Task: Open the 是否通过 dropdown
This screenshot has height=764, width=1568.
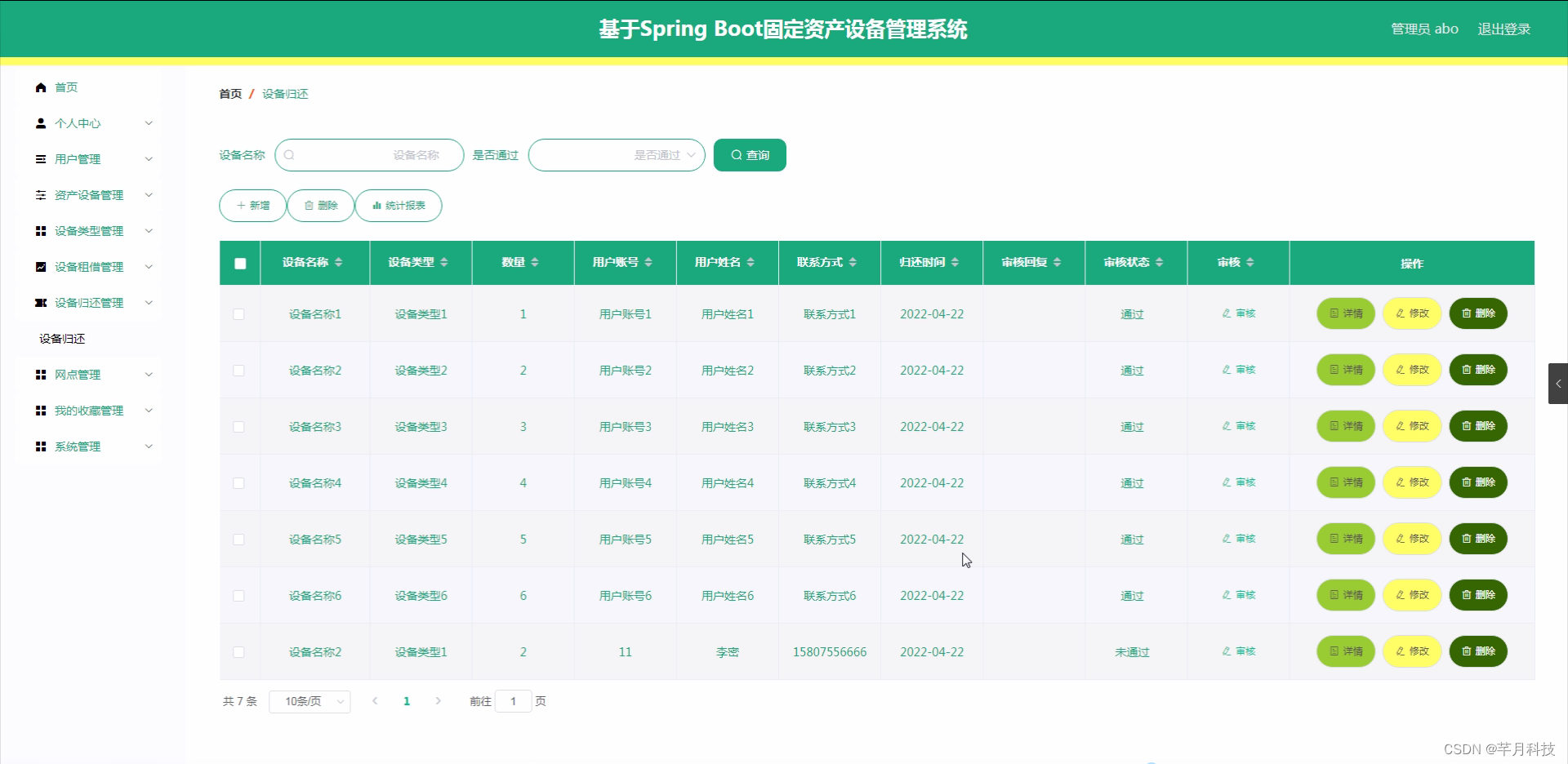Action: pyautogui.click(x=617, y=155)
